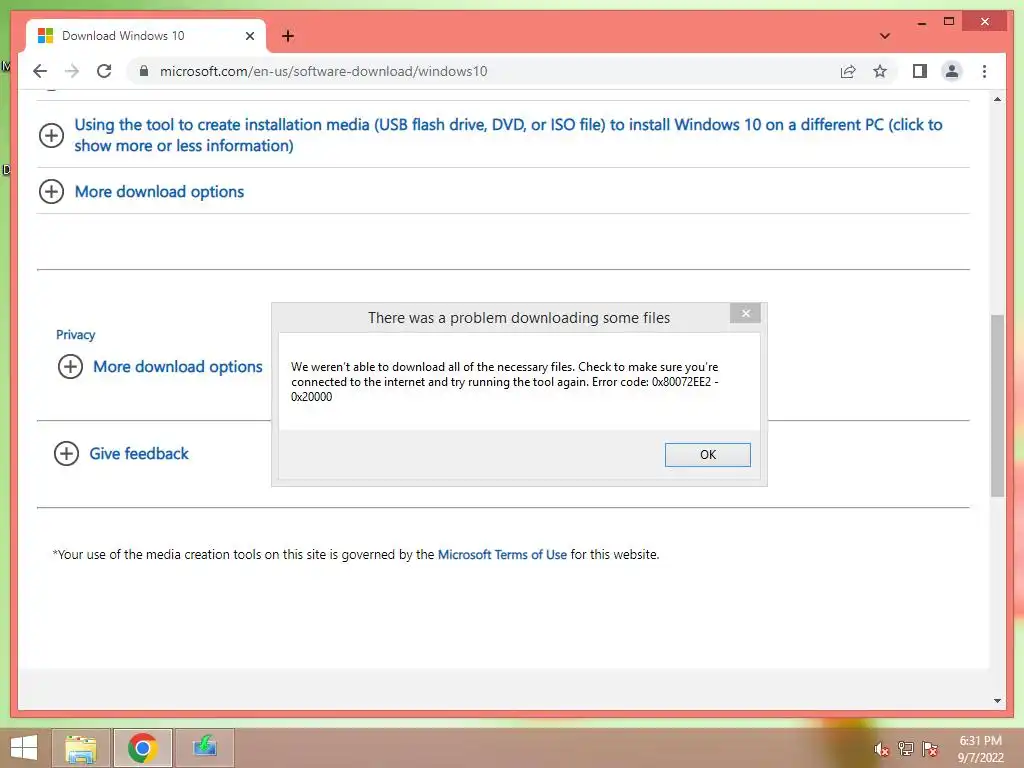Maximize the Chrome window

(949, 22)
